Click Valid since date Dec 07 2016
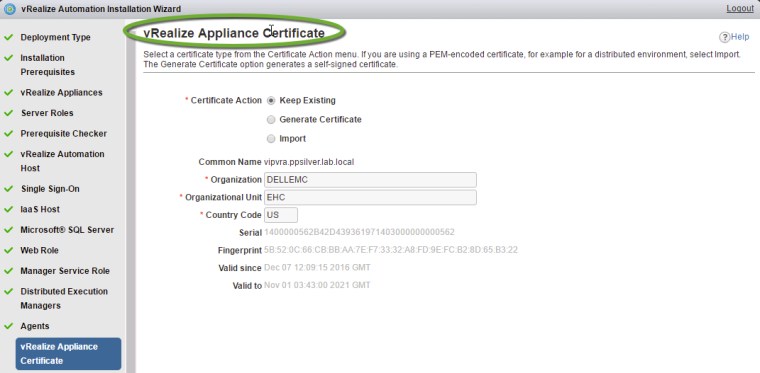 pyautogui.click(x=317, y=268)
